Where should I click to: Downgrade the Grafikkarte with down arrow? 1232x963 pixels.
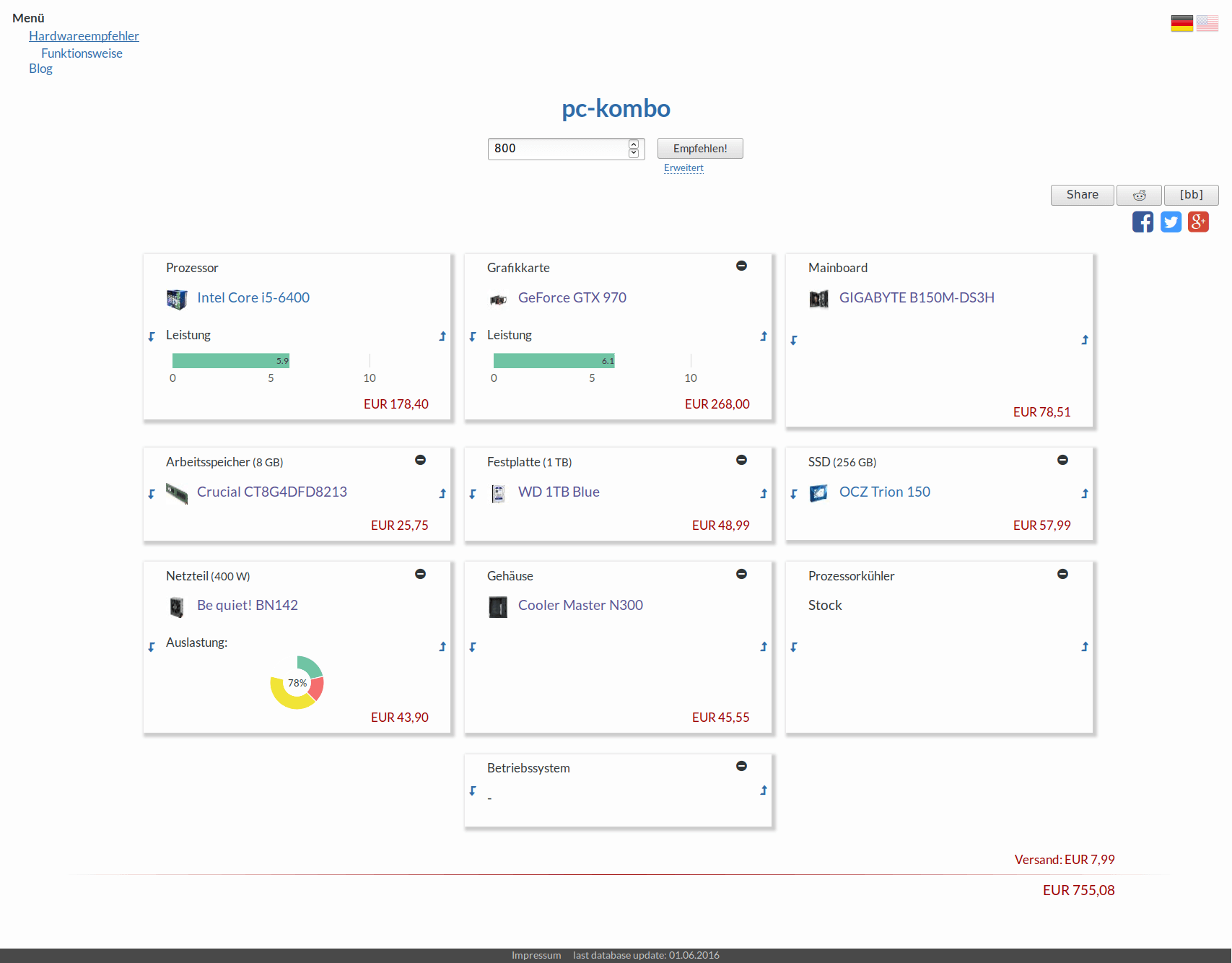pyautogui.click(x=473, y=336)
